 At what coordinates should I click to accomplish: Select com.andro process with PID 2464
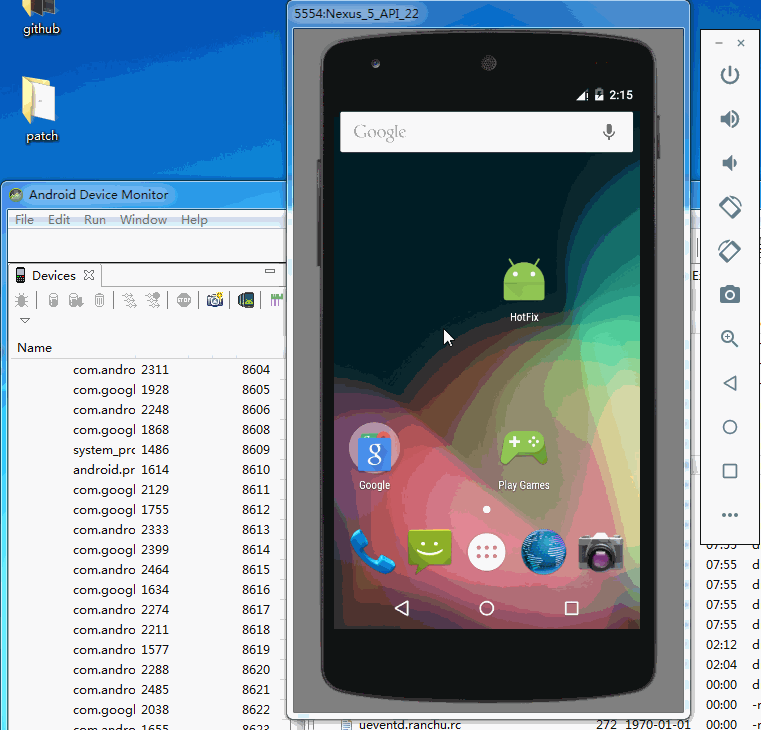(x=148, y=570)
